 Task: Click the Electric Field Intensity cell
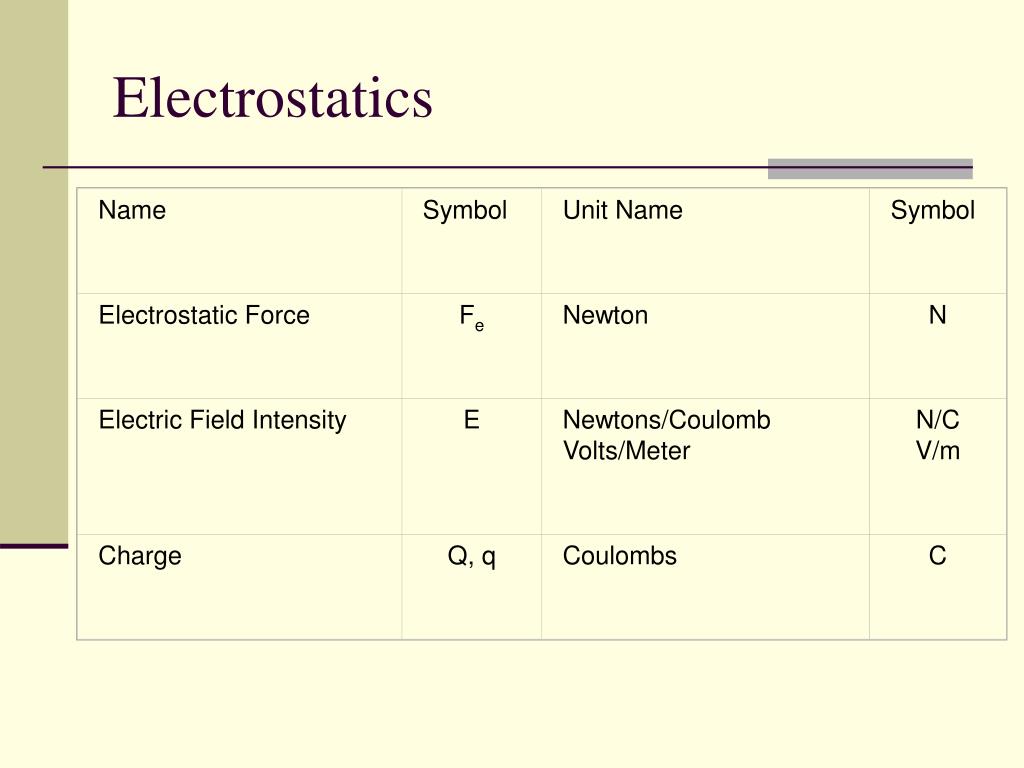click(239, 466)
